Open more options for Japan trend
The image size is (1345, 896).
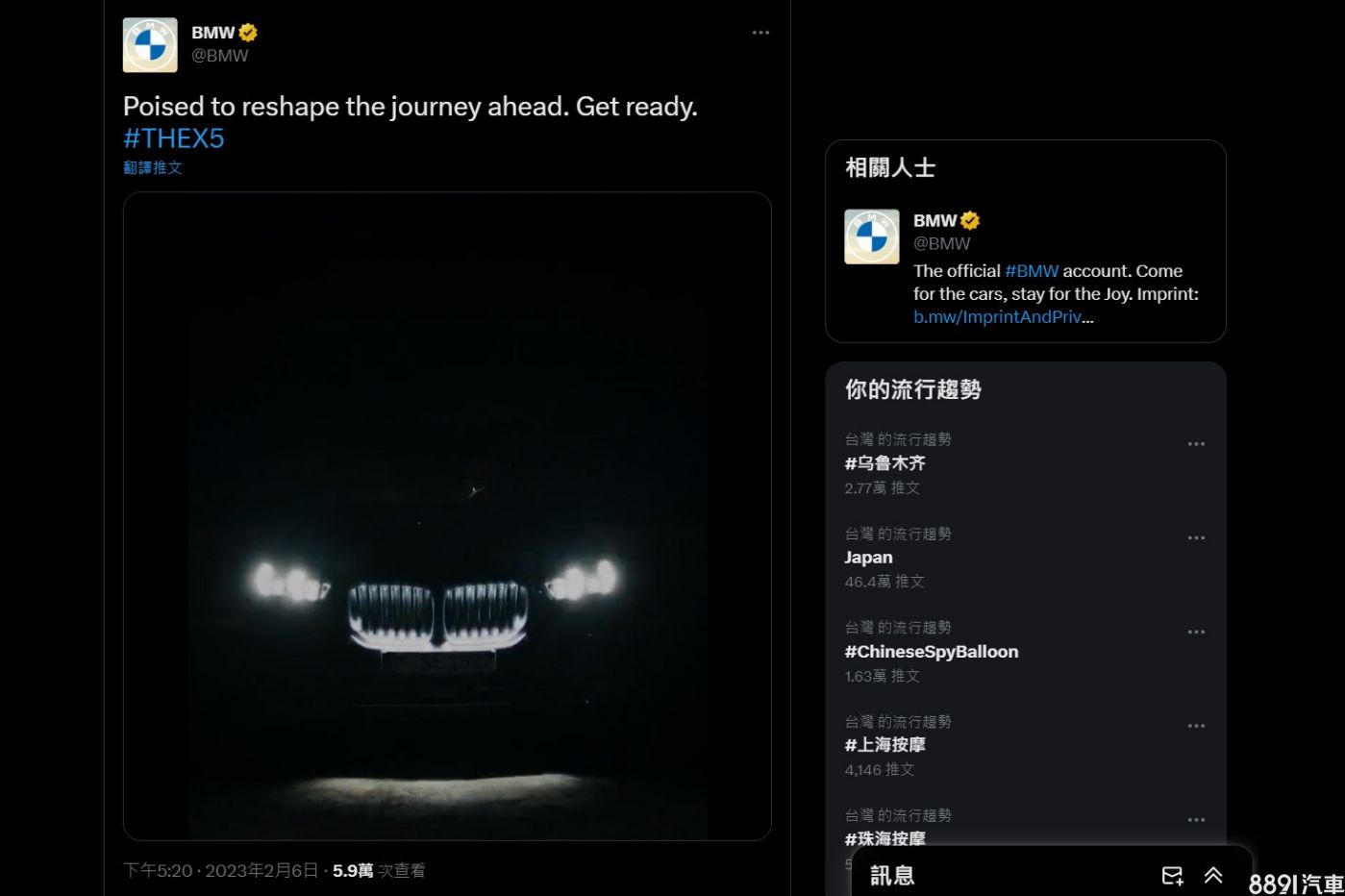point(1196,538)
